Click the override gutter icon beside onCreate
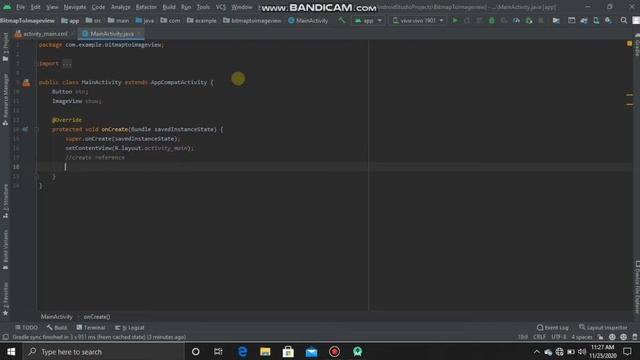The image size is (640, 360). (x=25, y=129)
